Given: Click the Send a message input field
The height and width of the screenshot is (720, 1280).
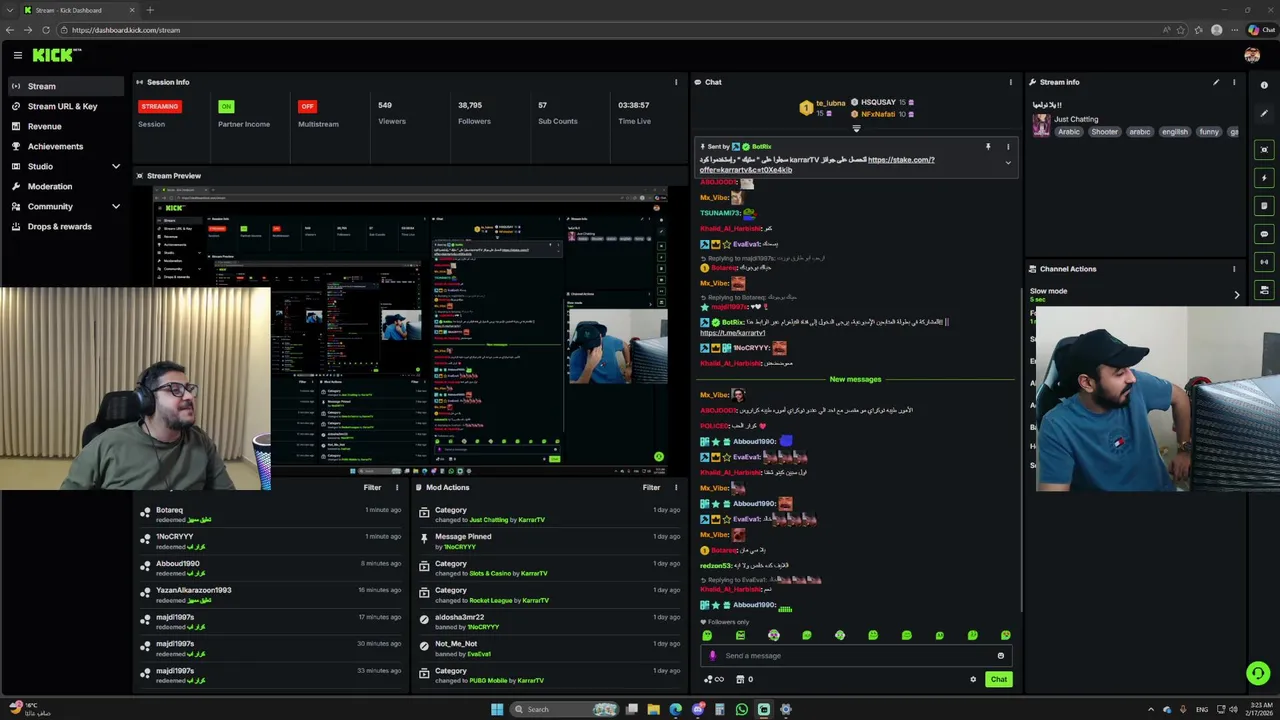Looking at the screenshot, I should pos(856,656).
